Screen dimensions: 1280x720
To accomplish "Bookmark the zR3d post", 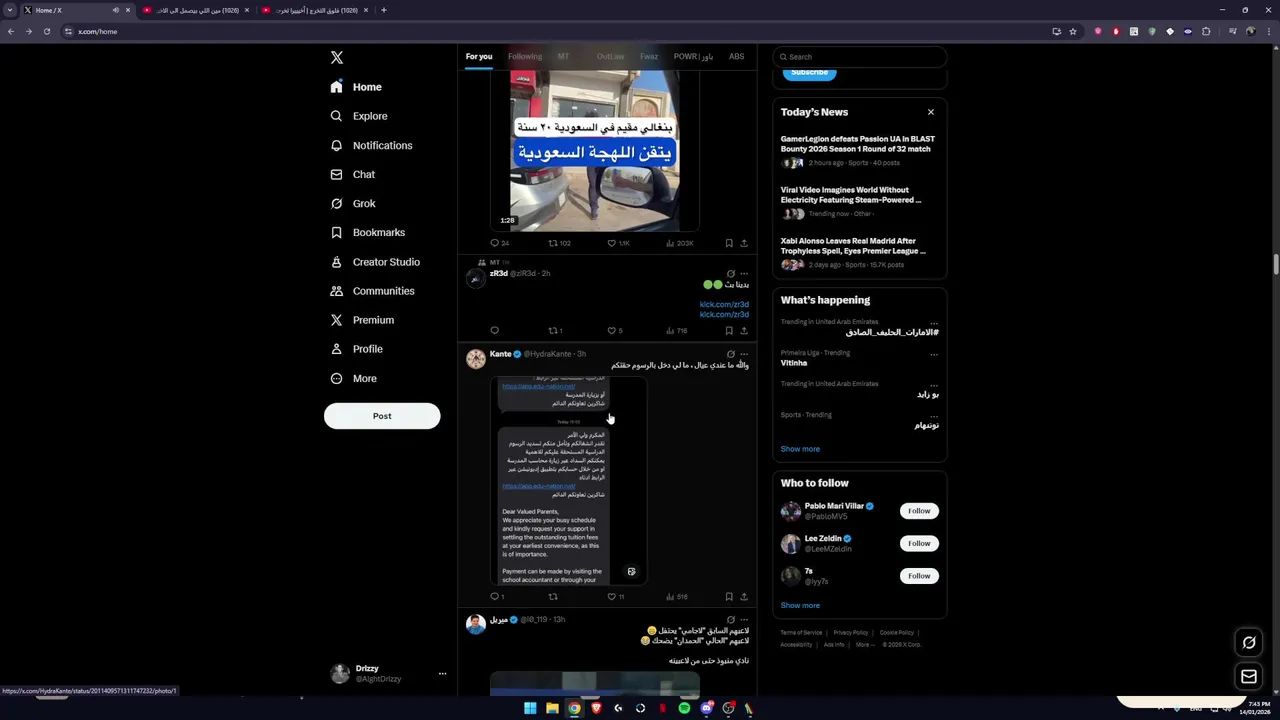I will 729,331.
